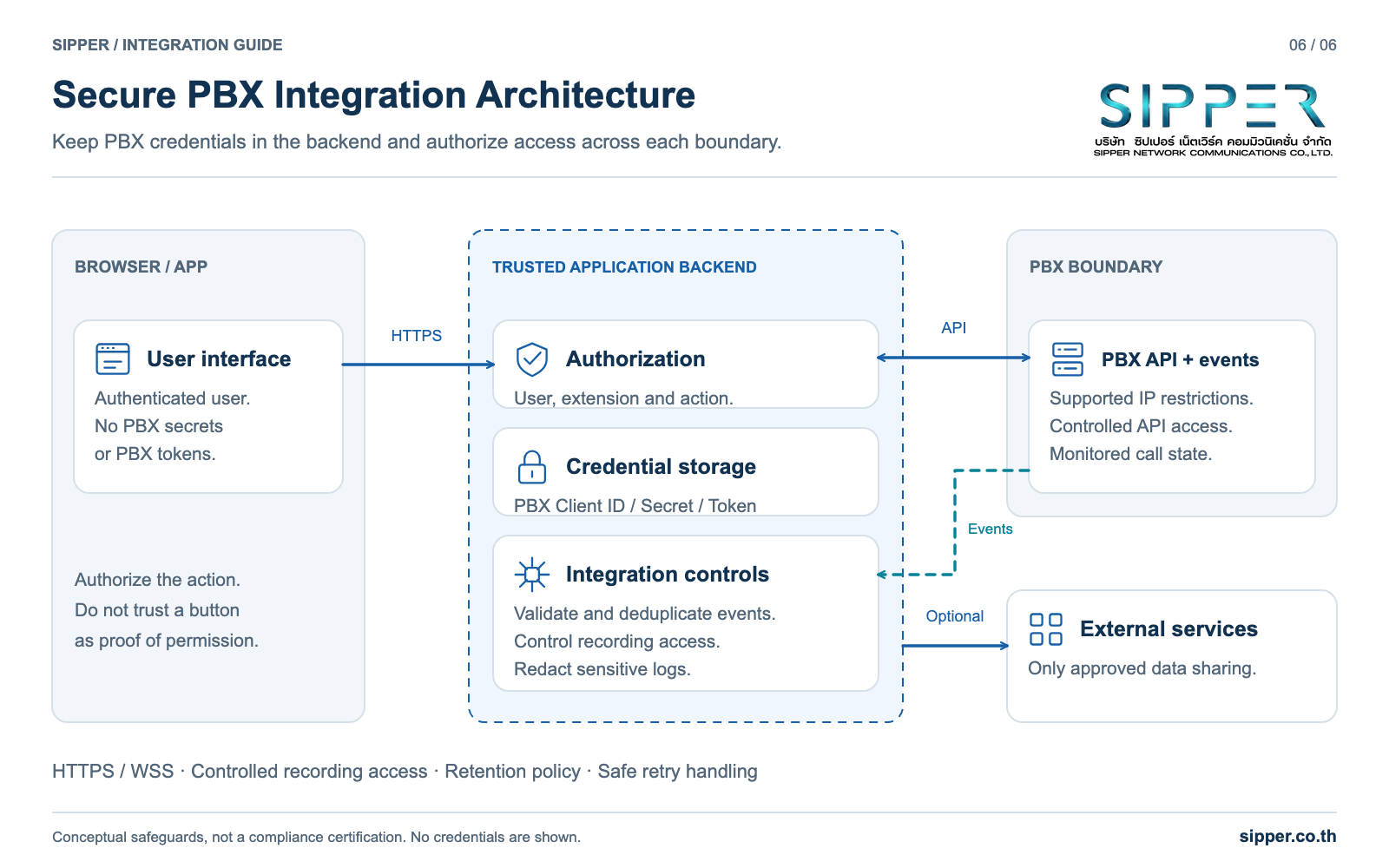Image resolution: width=1389 pixels, height=868 pixels.
Task: Click 'or PBX tokens.' text
Action: point(155,454)
